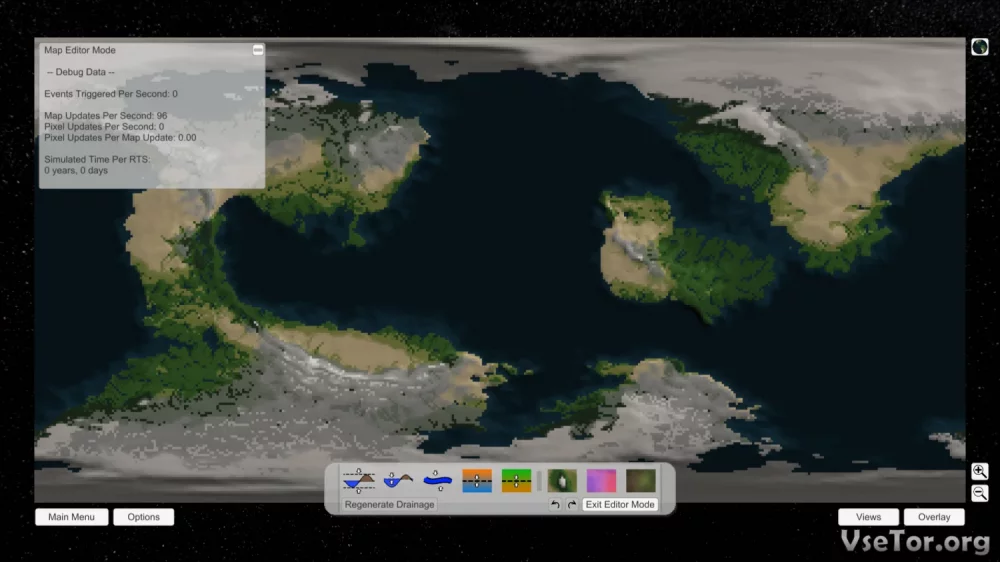The image size is (1000, 562).
Task: Select the water basin terrain tool
Action: point(398,481)
